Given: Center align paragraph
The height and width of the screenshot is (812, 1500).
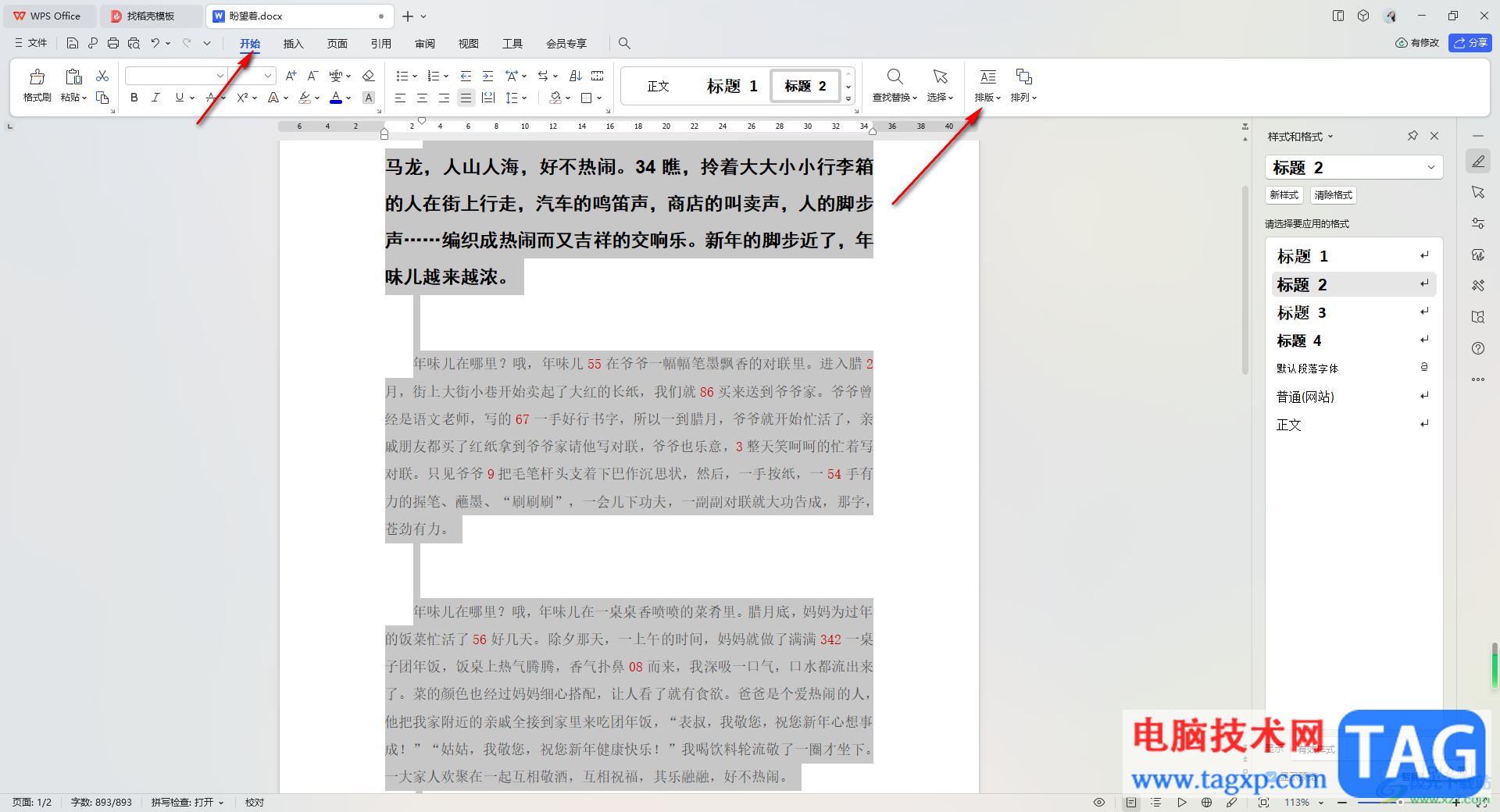Looking at the screenshot, I should [x=422, y=98].
